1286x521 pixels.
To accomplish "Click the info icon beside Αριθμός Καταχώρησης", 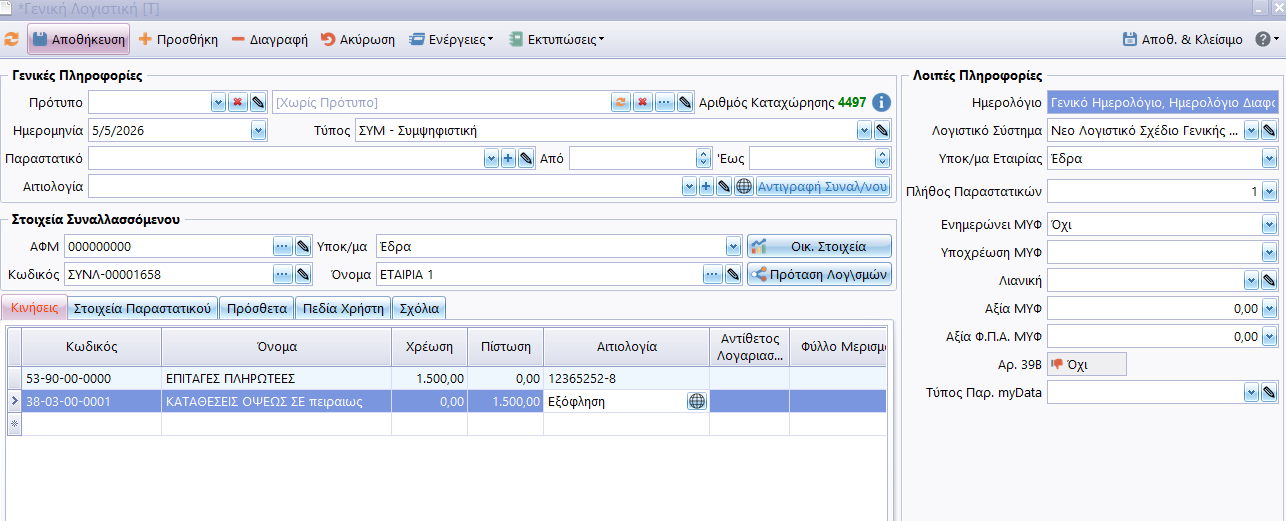I will (881, 102).
